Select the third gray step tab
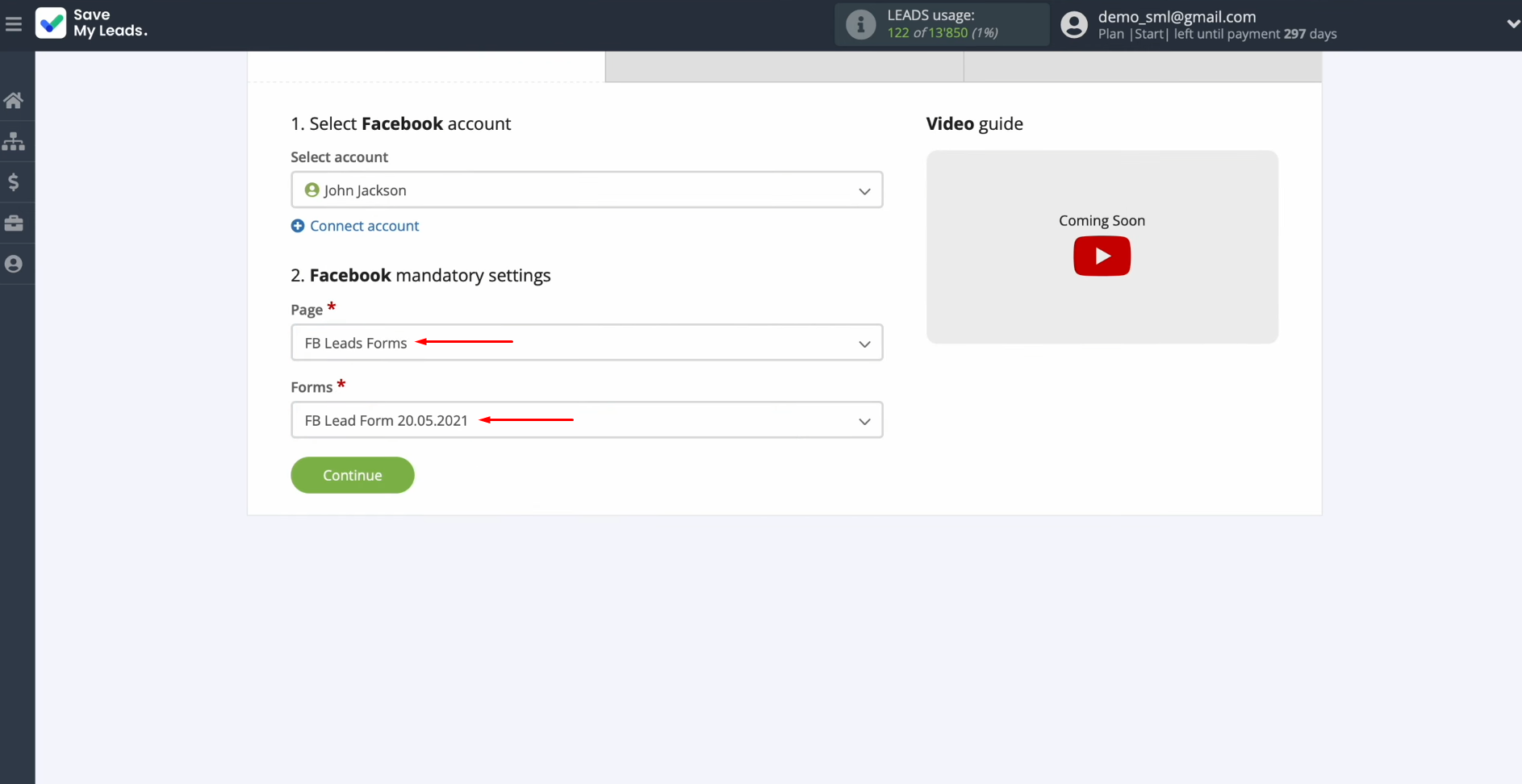 point(1143,67)
